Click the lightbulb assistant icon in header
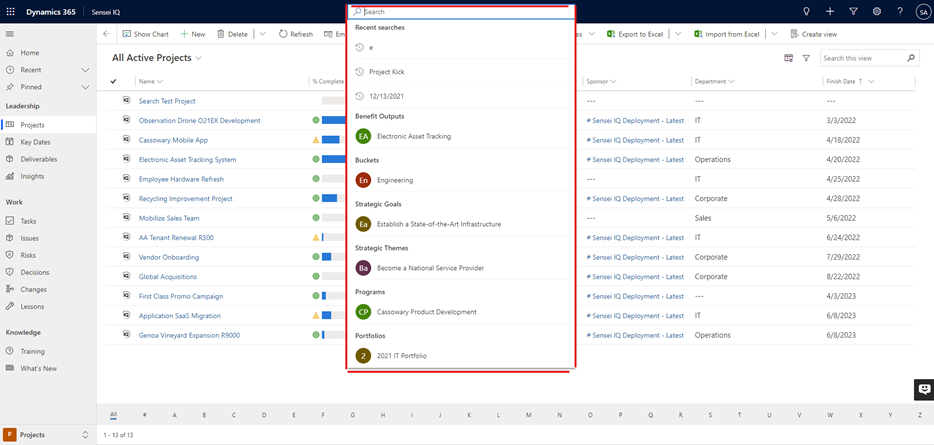Image resolution: width=934 pixels, height=445 pixels. 807,11
